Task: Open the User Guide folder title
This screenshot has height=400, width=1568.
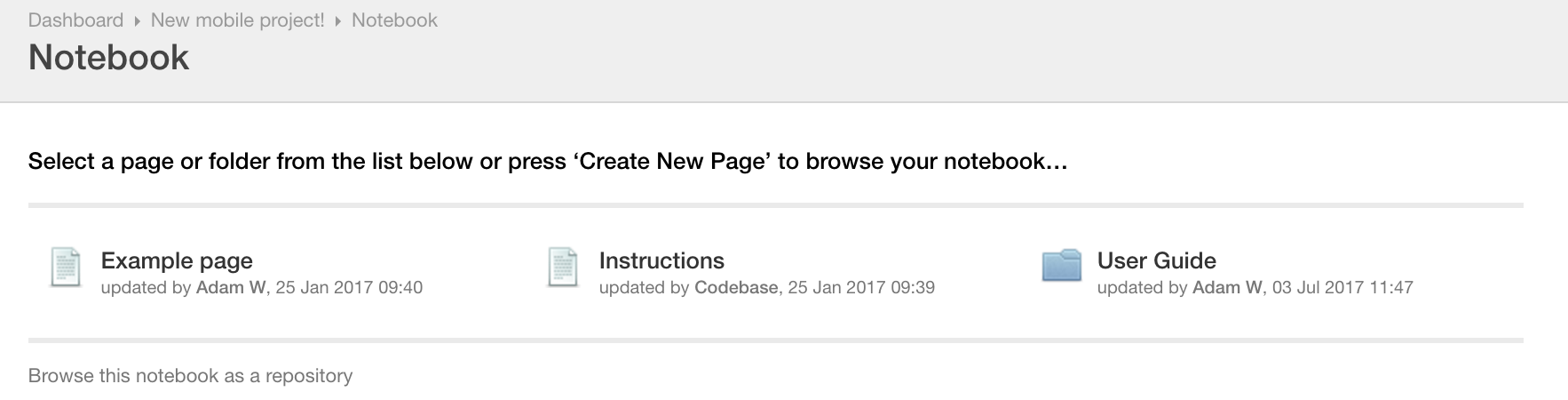Action: [x=1156, y=260]
